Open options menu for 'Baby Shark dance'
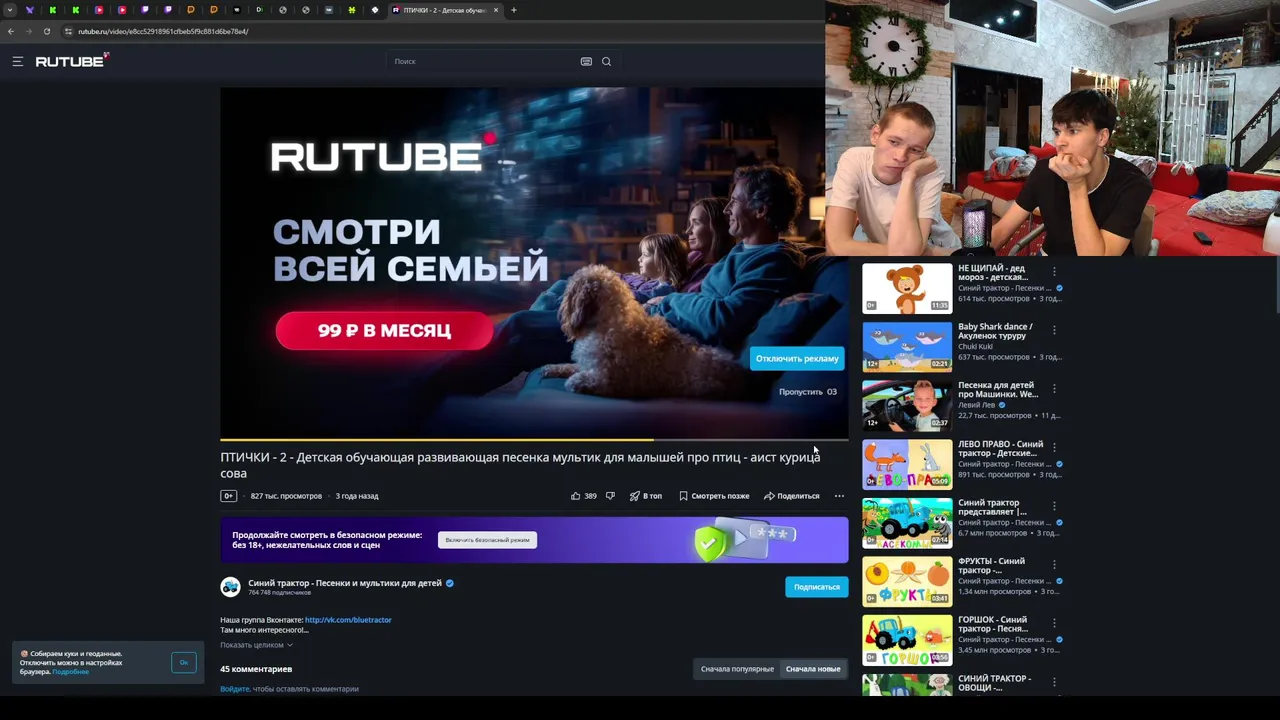The width and height of the screenshot is (1280, 720). tap(1054, 330)
